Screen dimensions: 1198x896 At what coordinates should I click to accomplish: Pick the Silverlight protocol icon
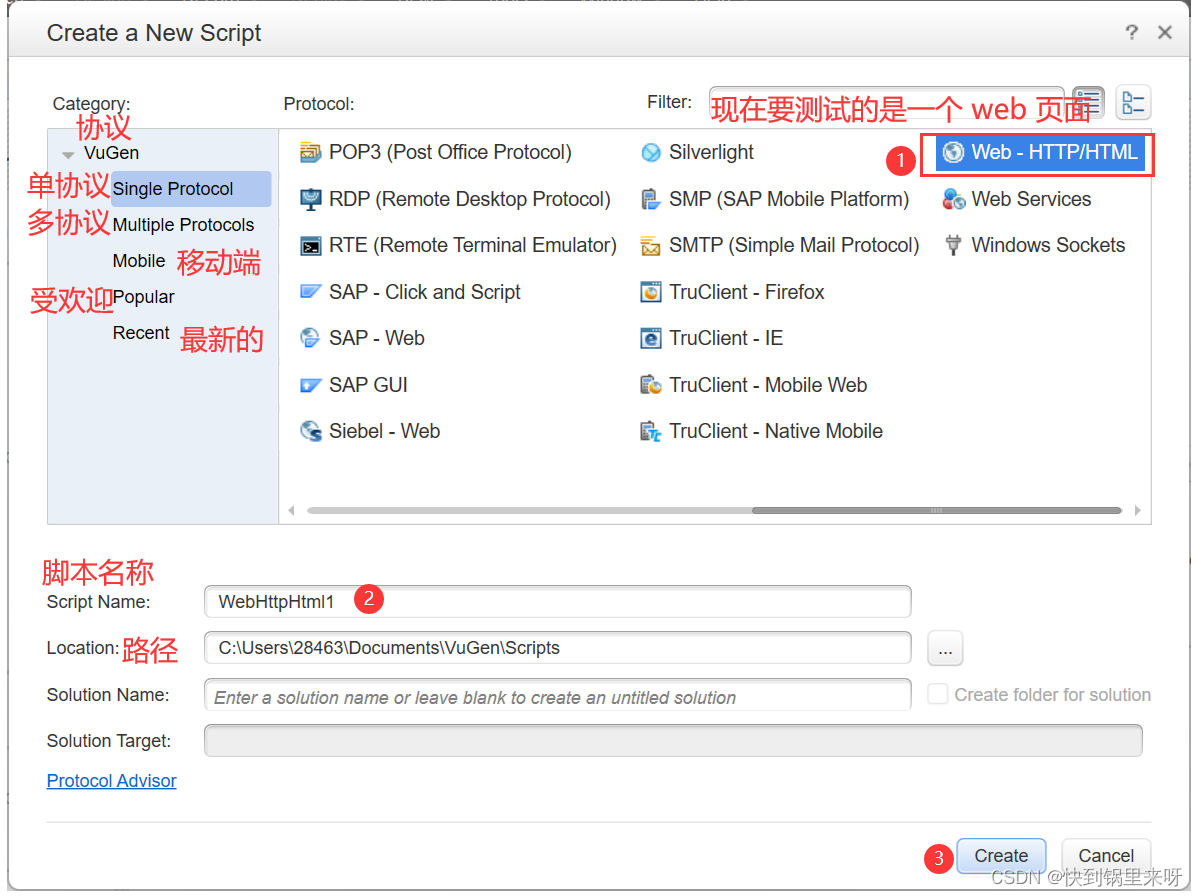pyautogui.click(x=651, y=153)
